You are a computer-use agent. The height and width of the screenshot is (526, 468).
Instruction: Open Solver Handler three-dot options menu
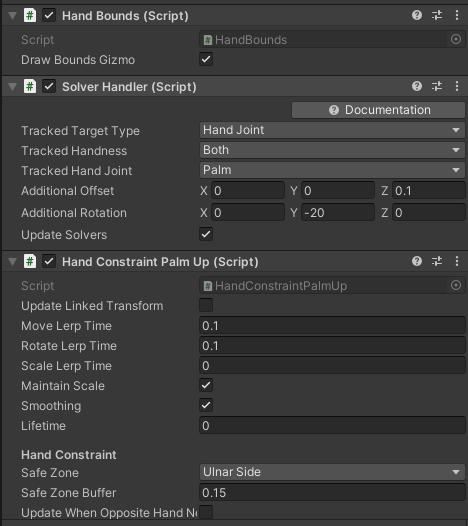(x=457, y=86)
